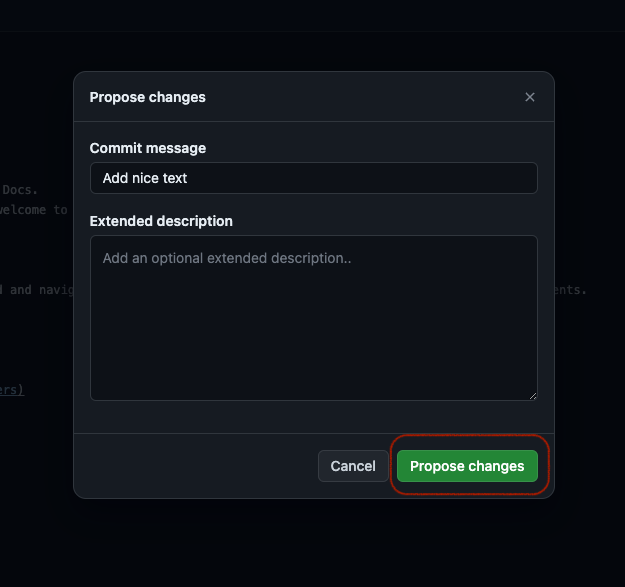This screenshot has width=625, height=587.
Task: Click the 'Commit message' field label
Action: (x=148, y=148)
